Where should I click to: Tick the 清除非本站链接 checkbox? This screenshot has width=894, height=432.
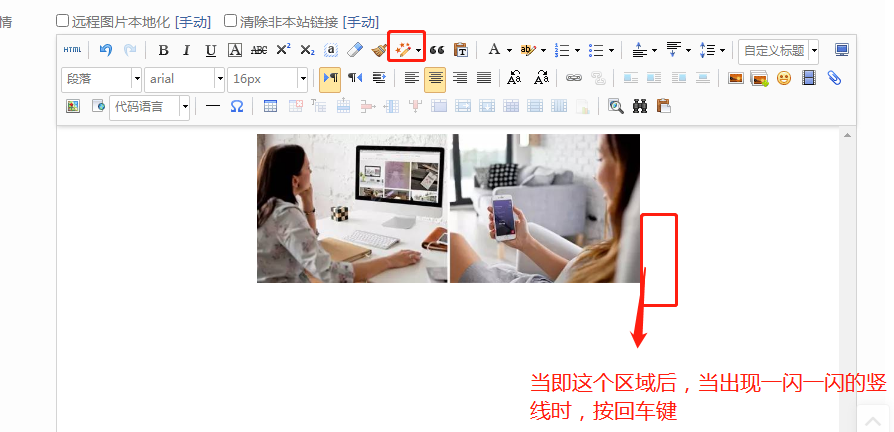(x=231, y=20)
